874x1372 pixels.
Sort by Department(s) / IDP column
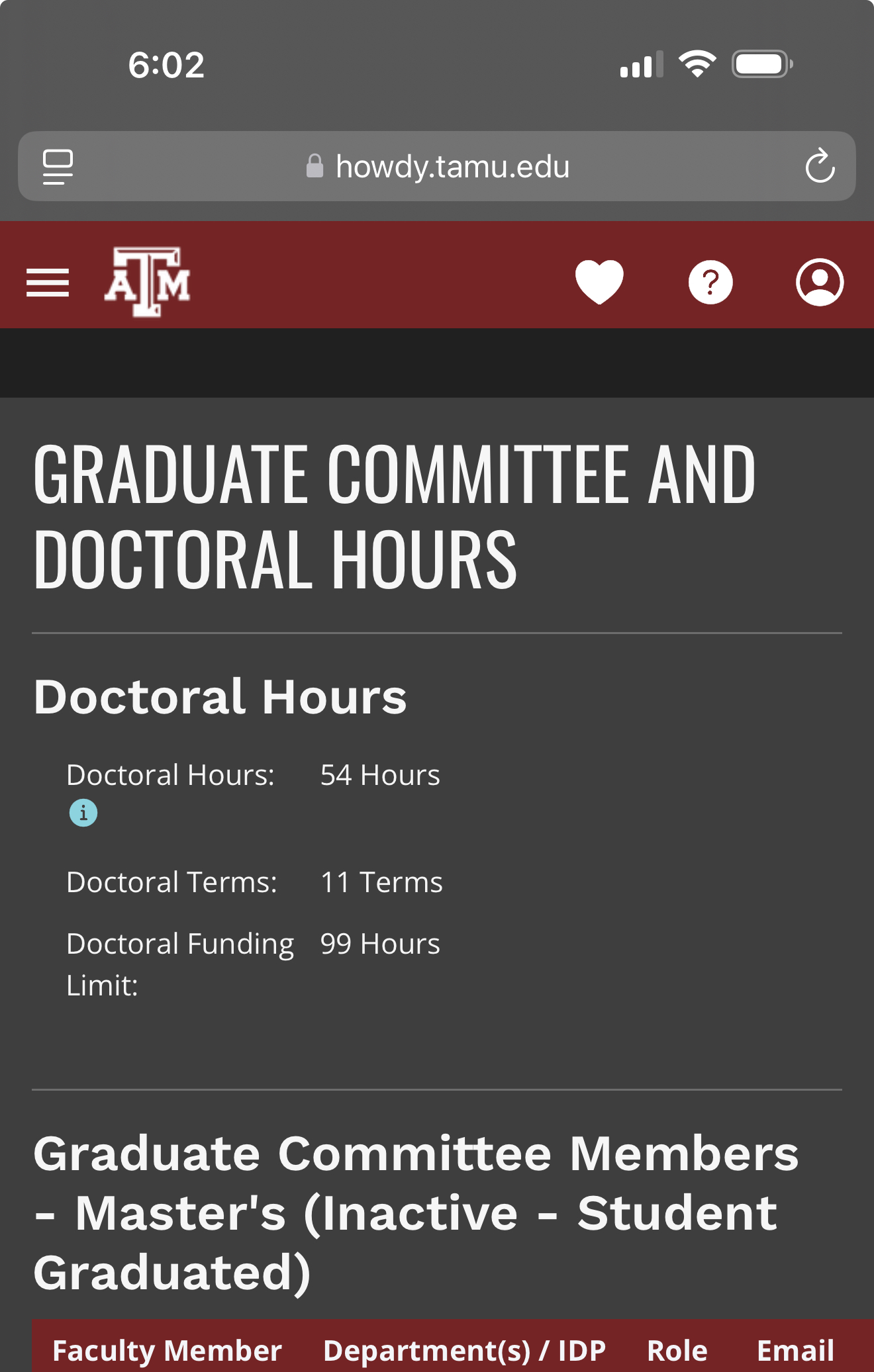[464, 1350]
